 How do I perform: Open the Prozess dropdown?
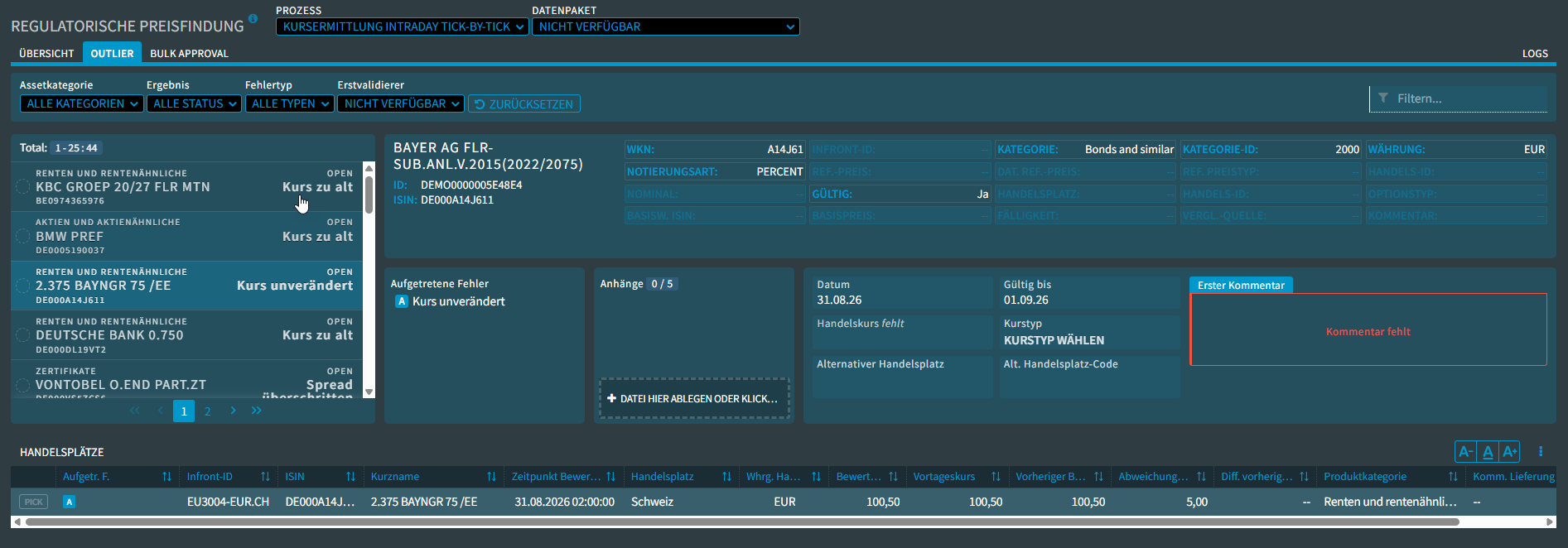[403, 26]
